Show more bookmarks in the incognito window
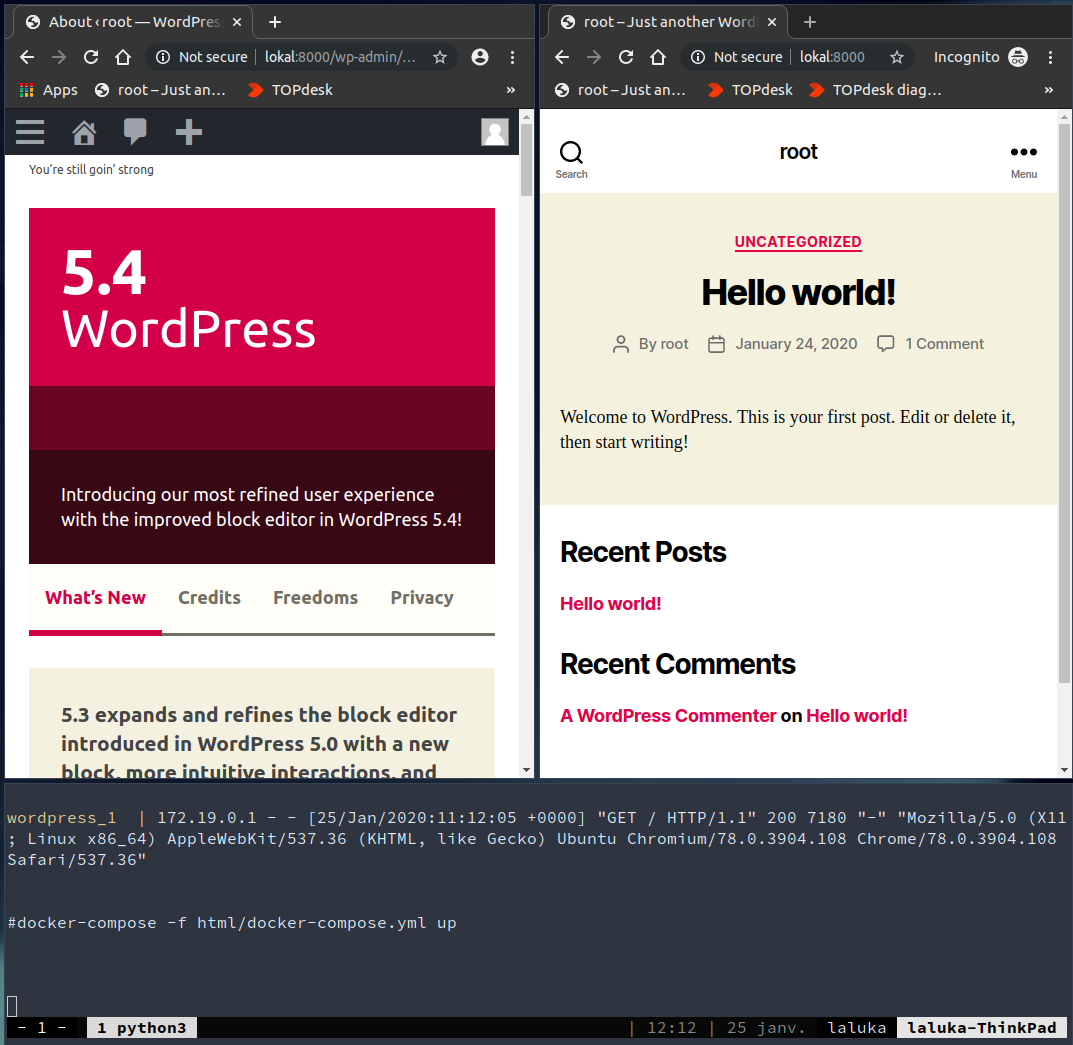The image size is (1073, 1045). click(1048, 90)
